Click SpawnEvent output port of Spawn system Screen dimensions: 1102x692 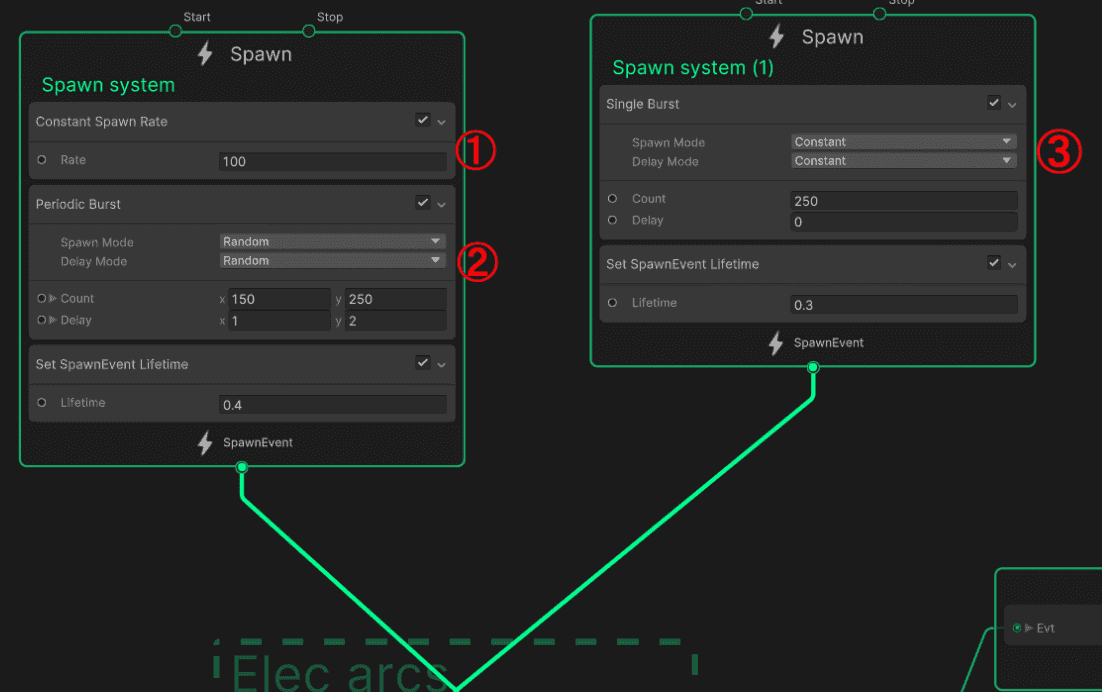pos(241,467)
